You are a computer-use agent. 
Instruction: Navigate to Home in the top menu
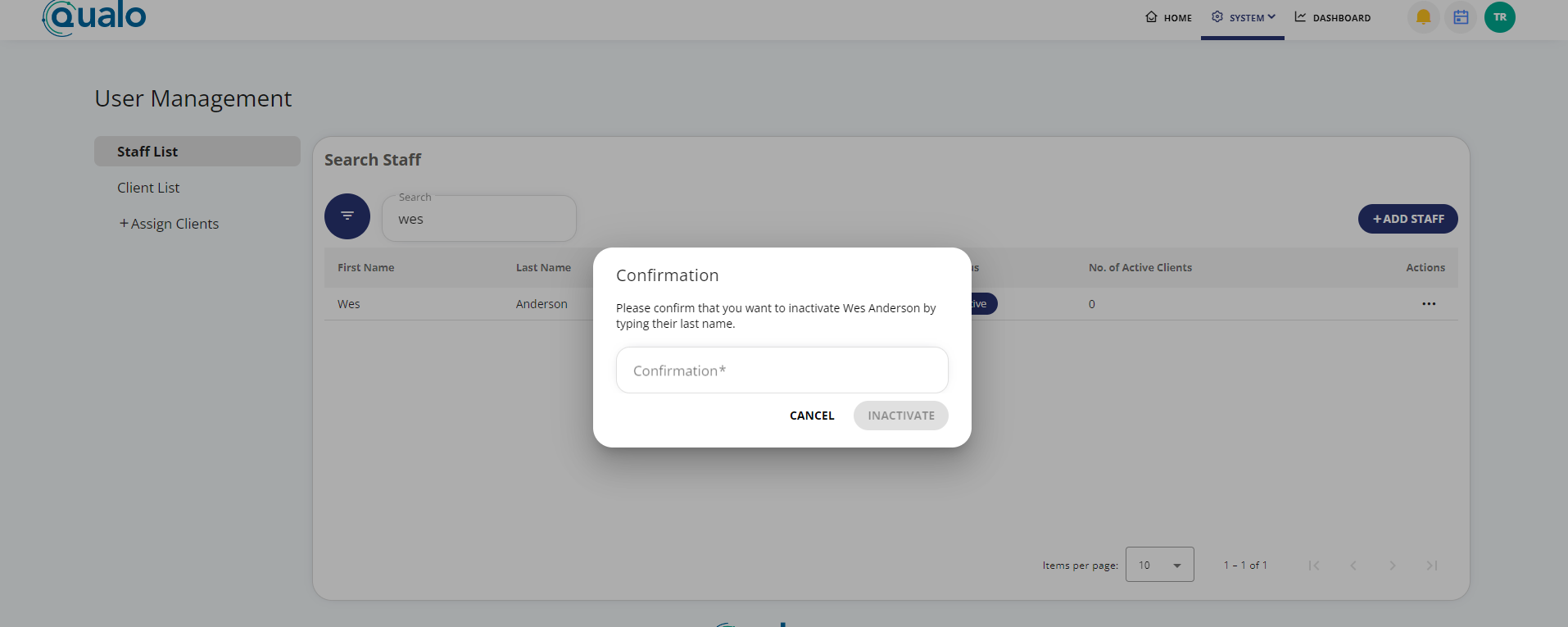pyautogui.click(x=1168, y=18)
